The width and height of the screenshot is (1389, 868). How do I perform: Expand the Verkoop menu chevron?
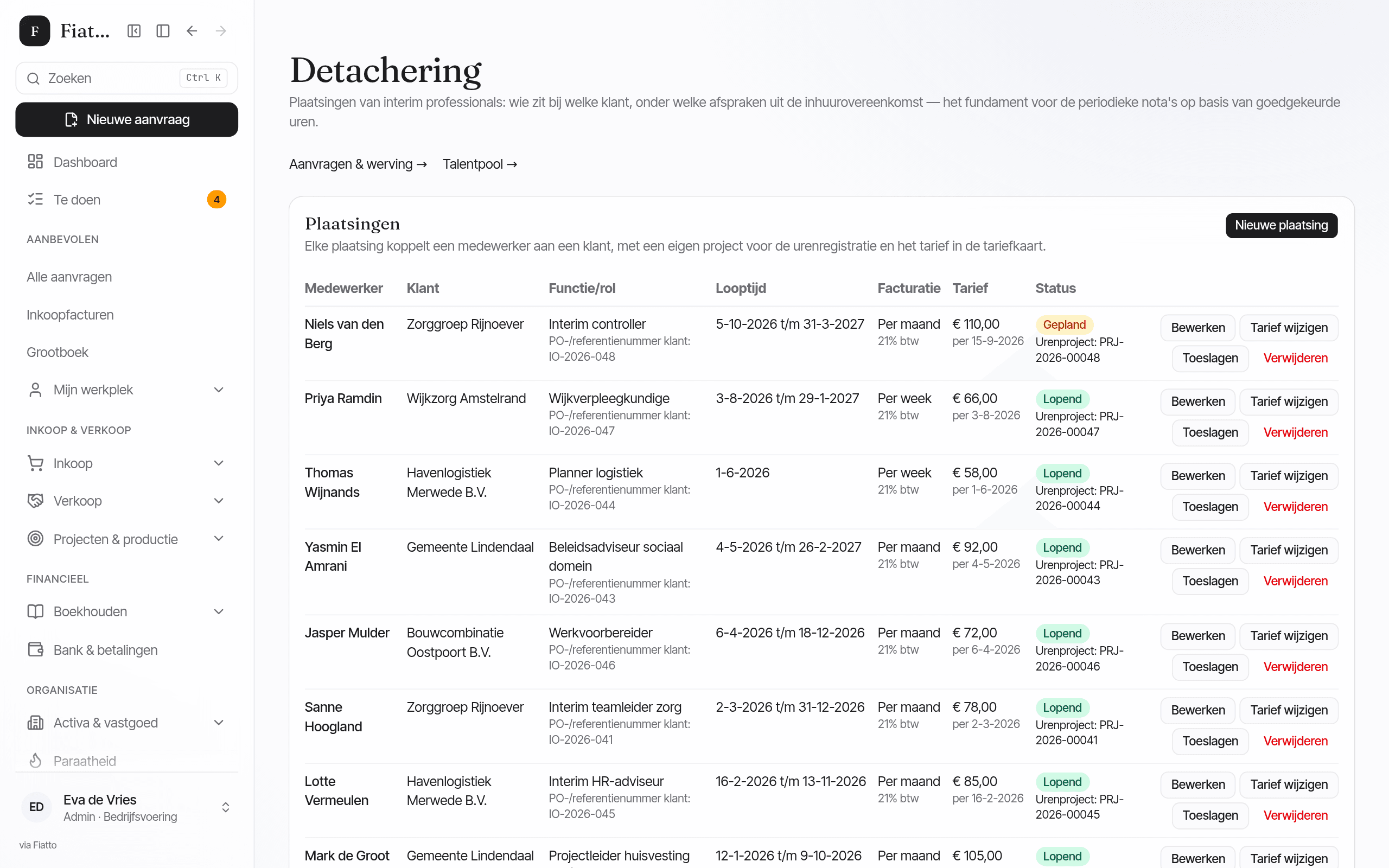(x=219, y=501)
